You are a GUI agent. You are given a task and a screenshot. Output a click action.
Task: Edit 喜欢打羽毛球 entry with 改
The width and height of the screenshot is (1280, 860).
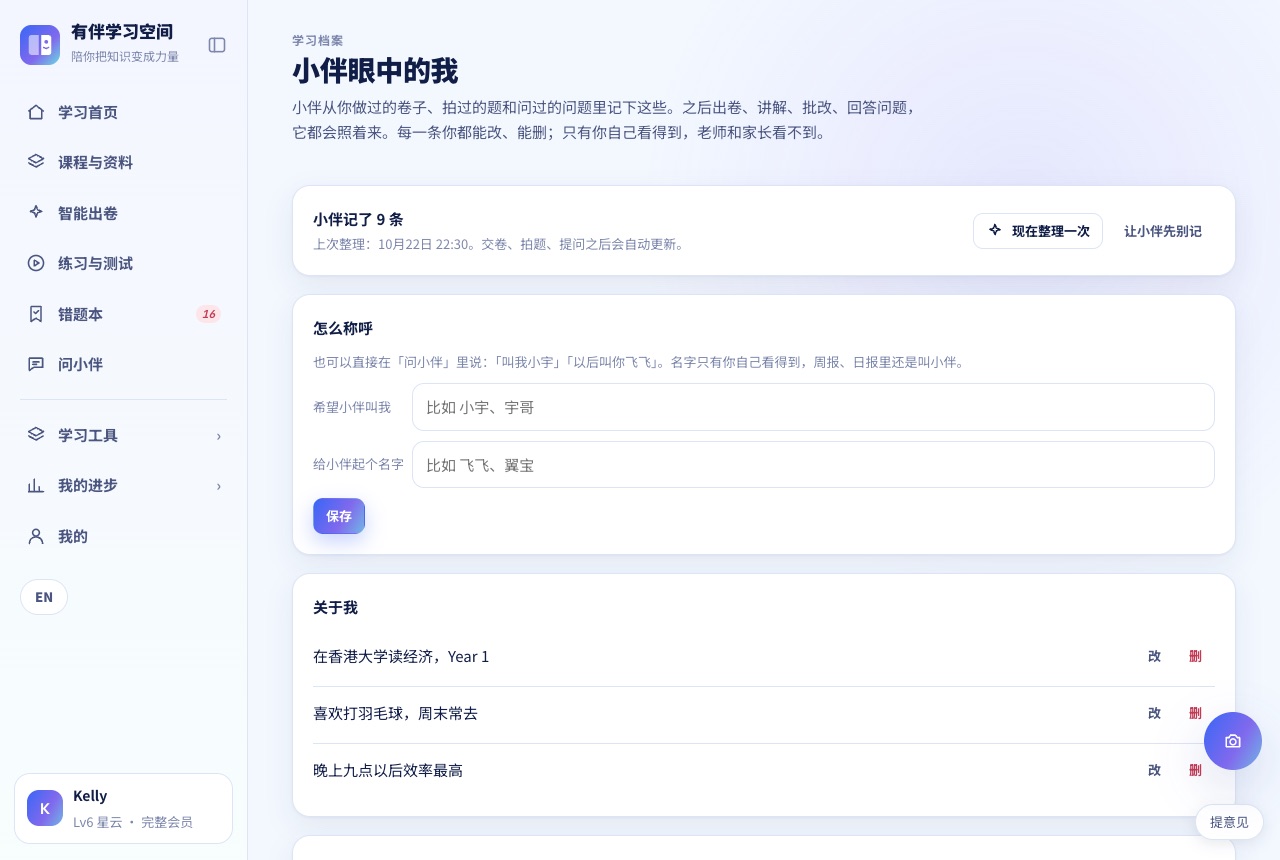(1155, 713)
